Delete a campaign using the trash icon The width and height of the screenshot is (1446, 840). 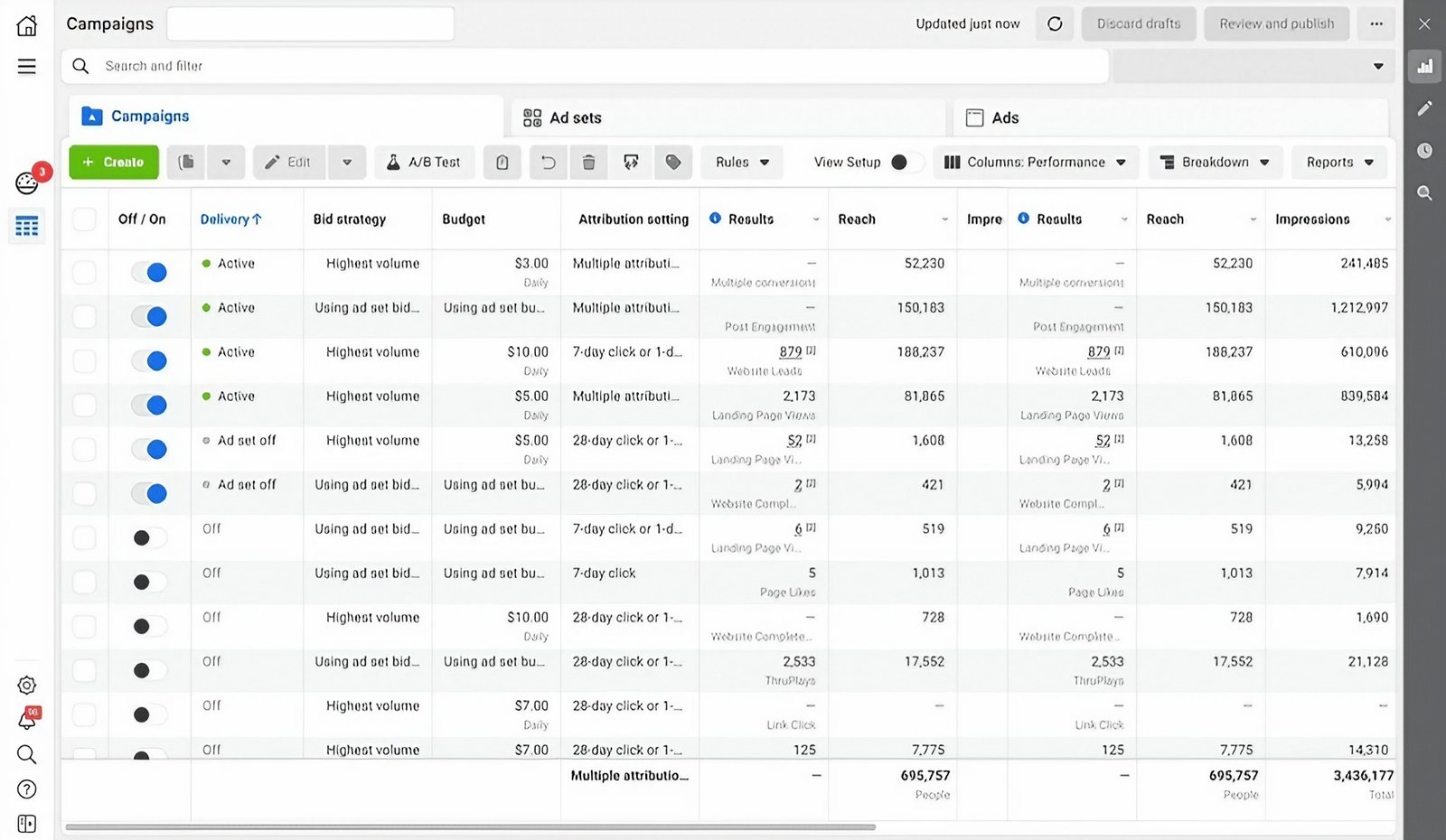(x=588, y=162)
